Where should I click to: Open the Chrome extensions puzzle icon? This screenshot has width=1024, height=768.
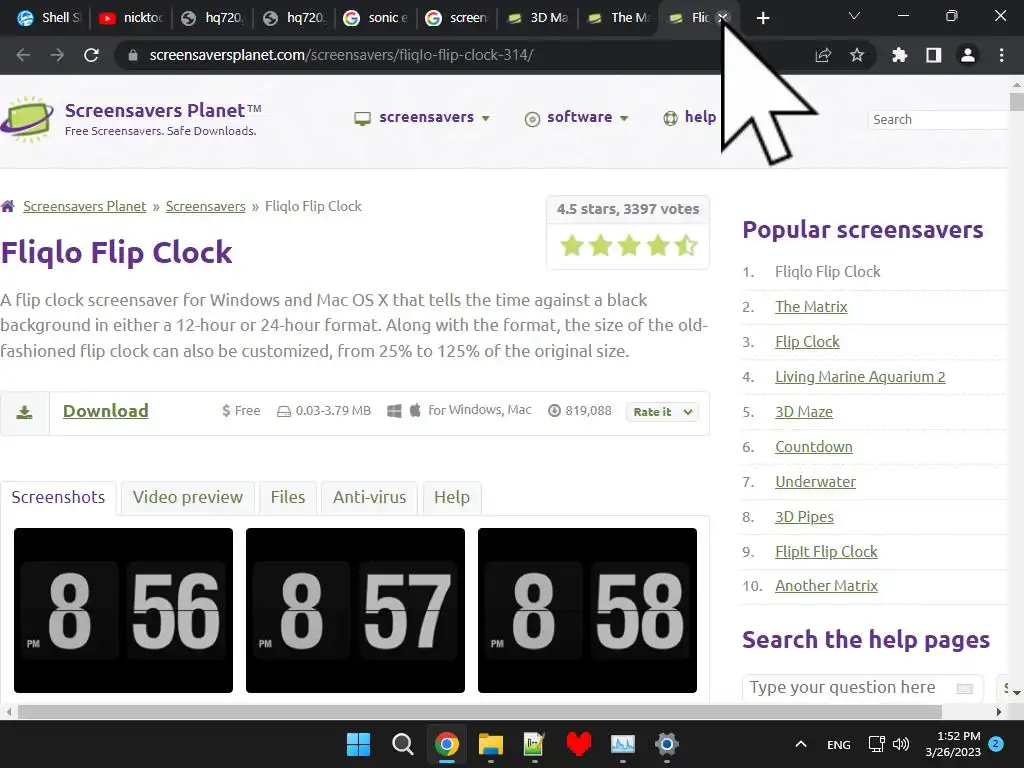tap(899, 55)
